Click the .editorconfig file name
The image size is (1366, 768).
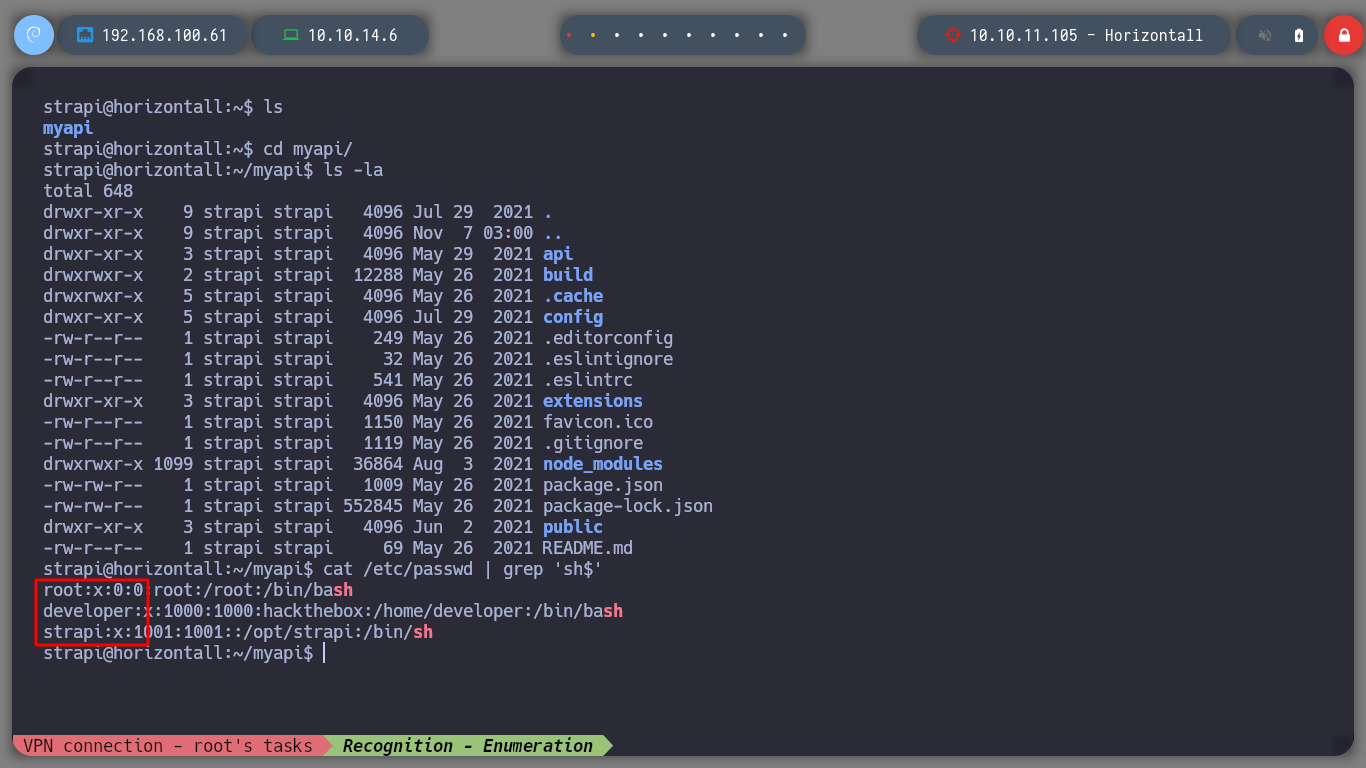click(x=608, y=338)
